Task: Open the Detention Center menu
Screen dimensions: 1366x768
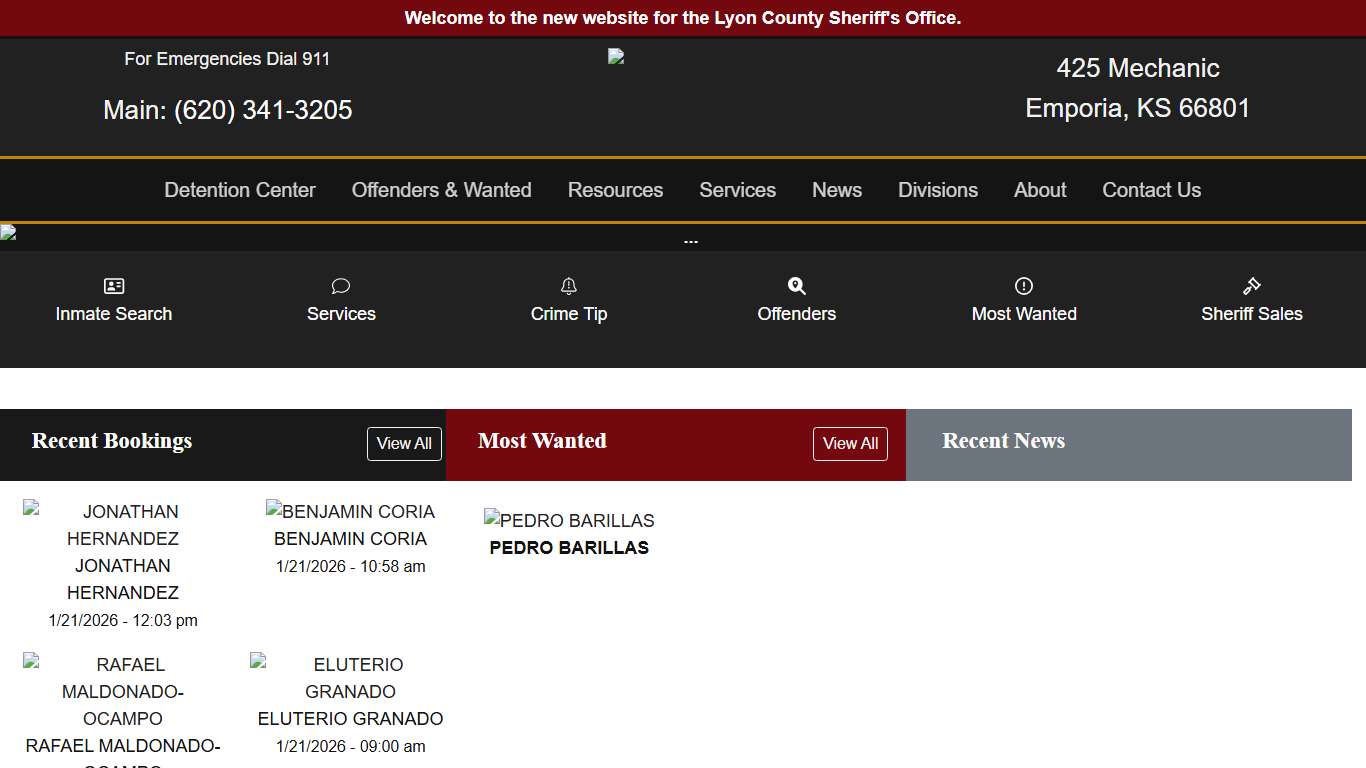Action: click(239, 190)
